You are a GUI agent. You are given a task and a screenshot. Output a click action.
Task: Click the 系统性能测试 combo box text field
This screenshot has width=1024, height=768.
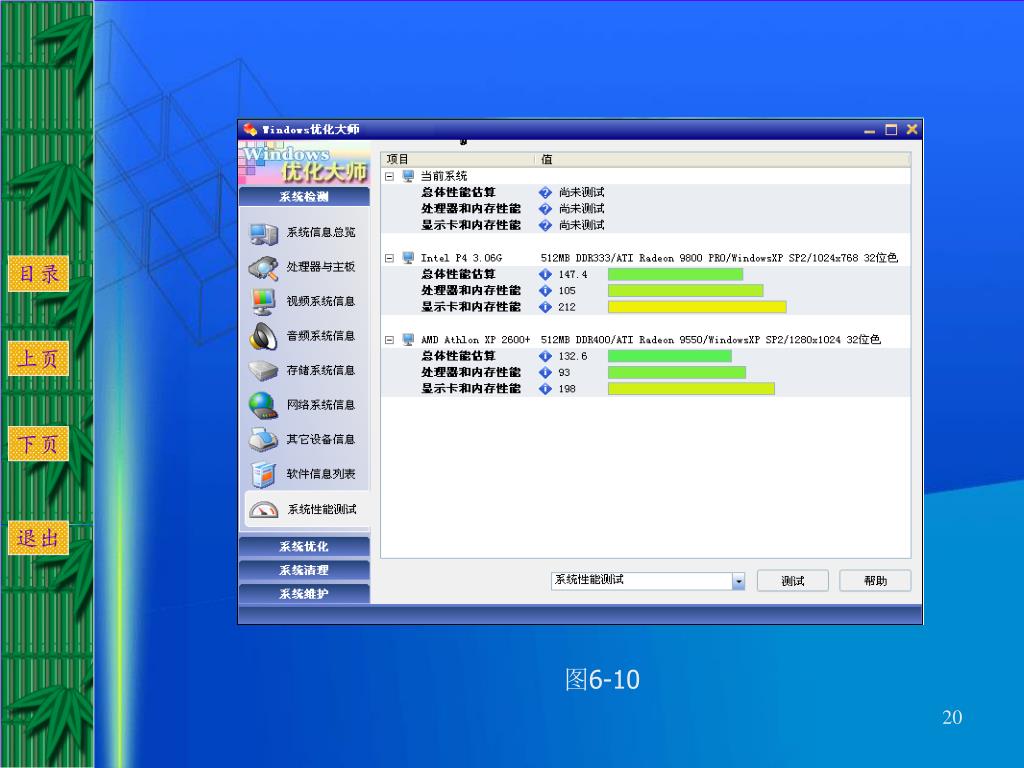(642, 581)
